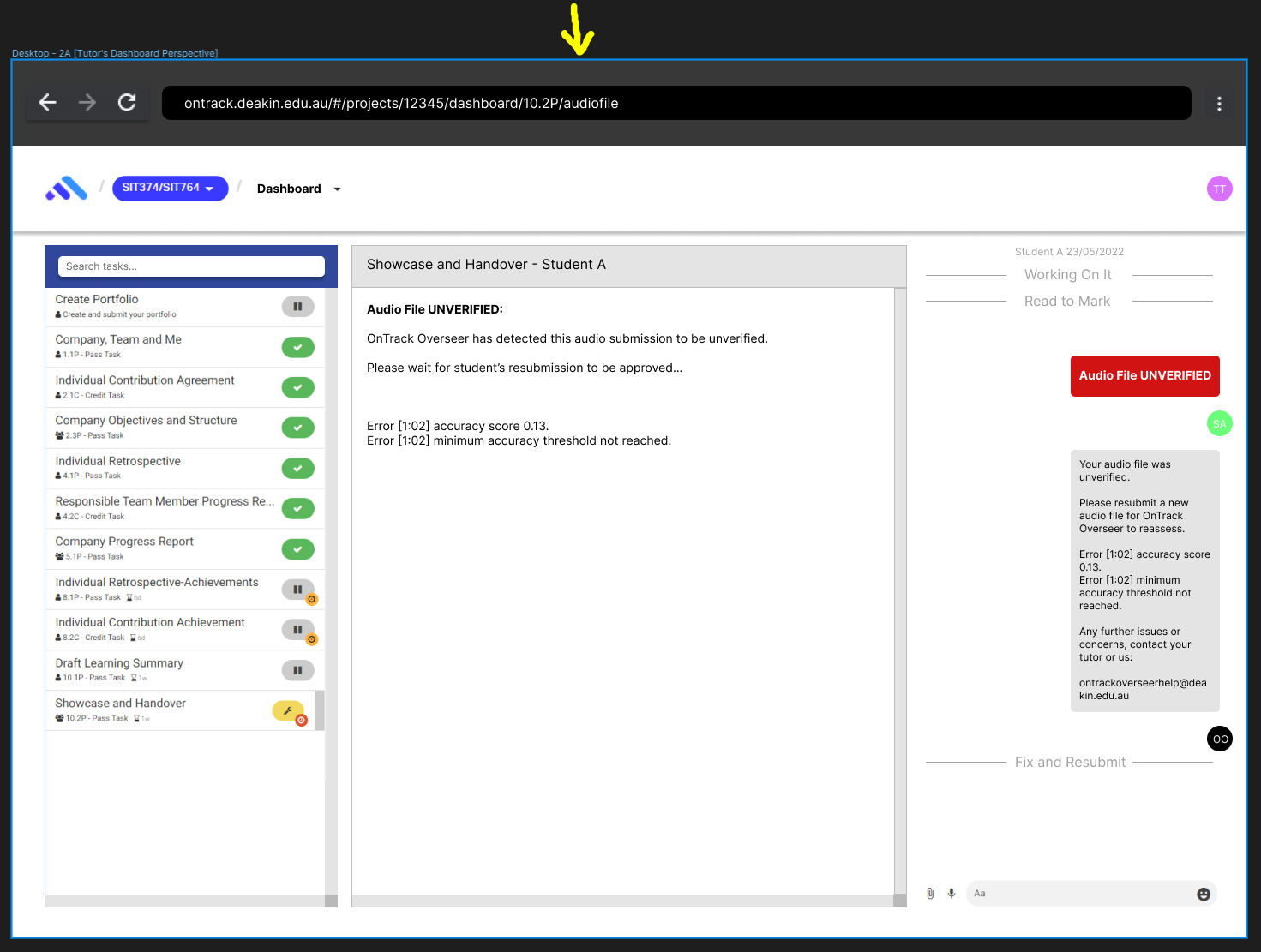The width and height of the screenshot is (1261, 952).
Task: Reload the page with refresh icon
Action: click(x=127, y=103)
